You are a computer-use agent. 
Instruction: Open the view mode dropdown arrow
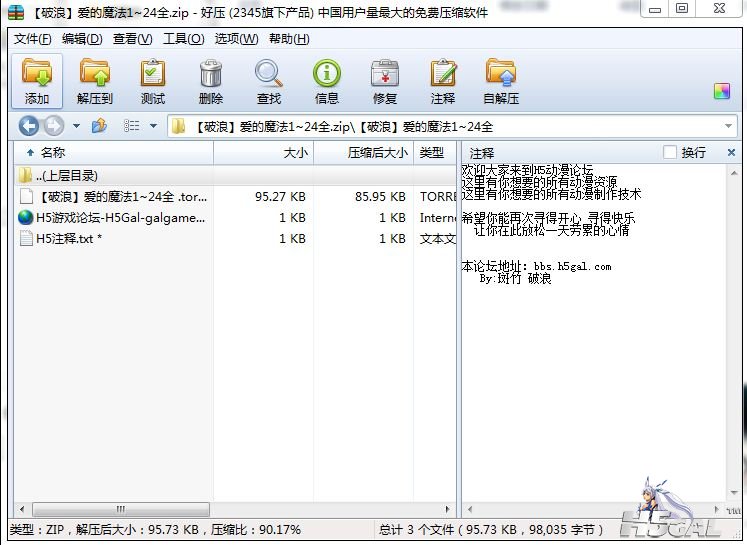(x=153, y=126)
